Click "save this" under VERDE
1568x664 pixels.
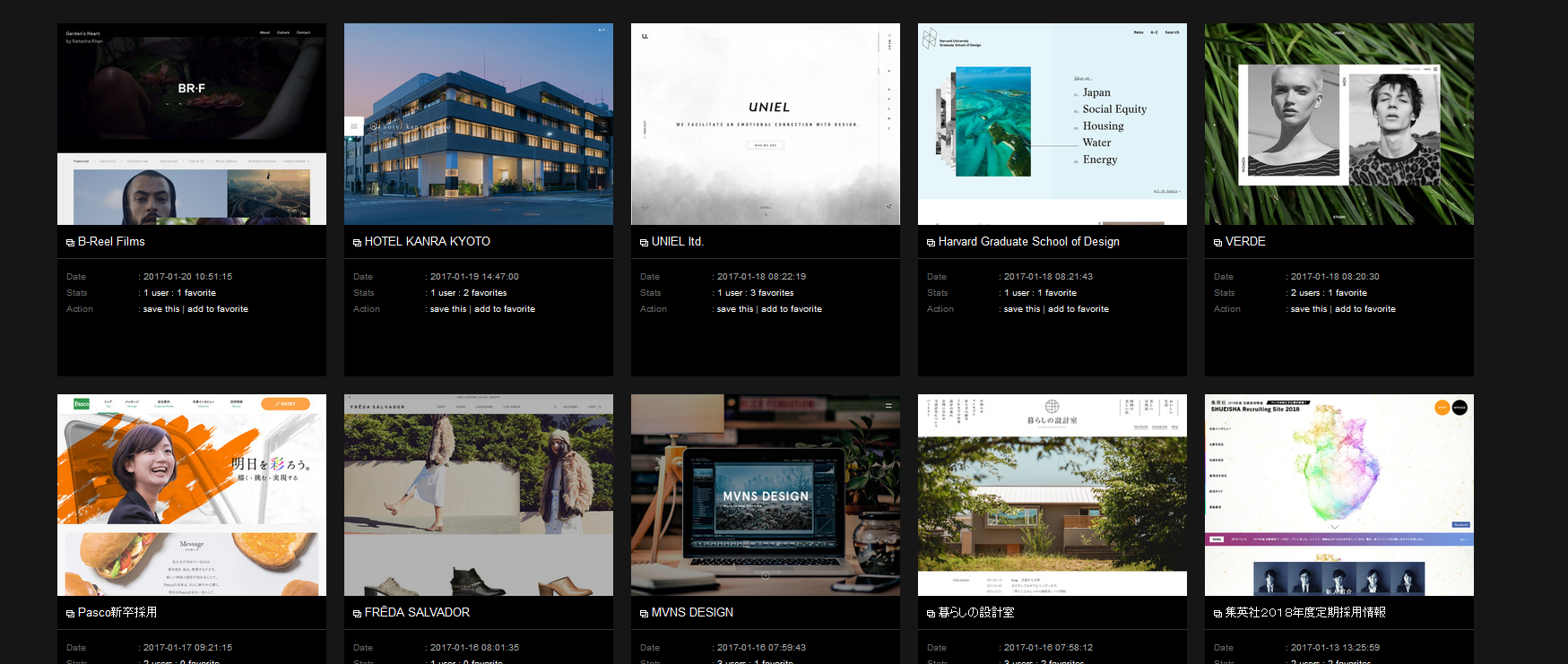pyautogui.click(x=1309, y=309)
